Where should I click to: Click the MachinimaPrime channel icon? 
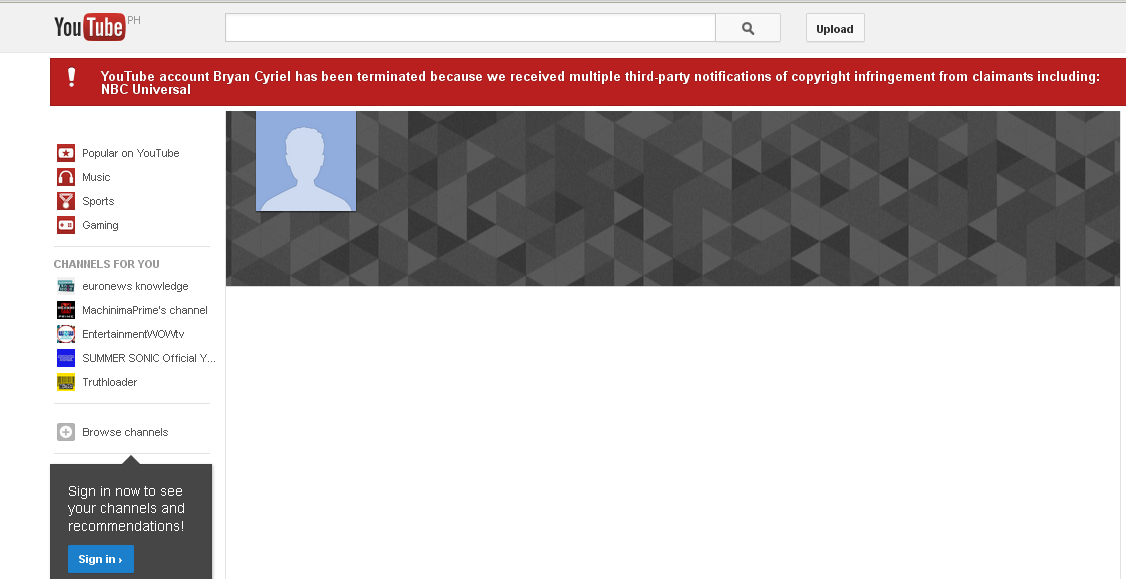click(x=66, y=310)
